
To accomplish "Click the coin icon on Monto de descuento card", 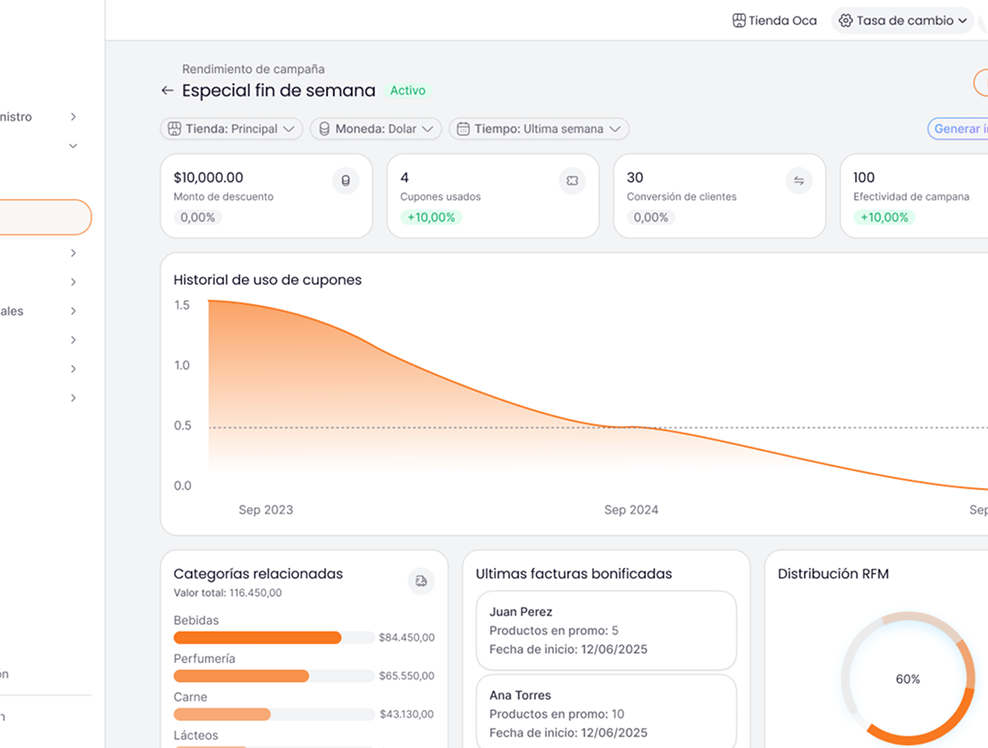I will coord(346,180).
